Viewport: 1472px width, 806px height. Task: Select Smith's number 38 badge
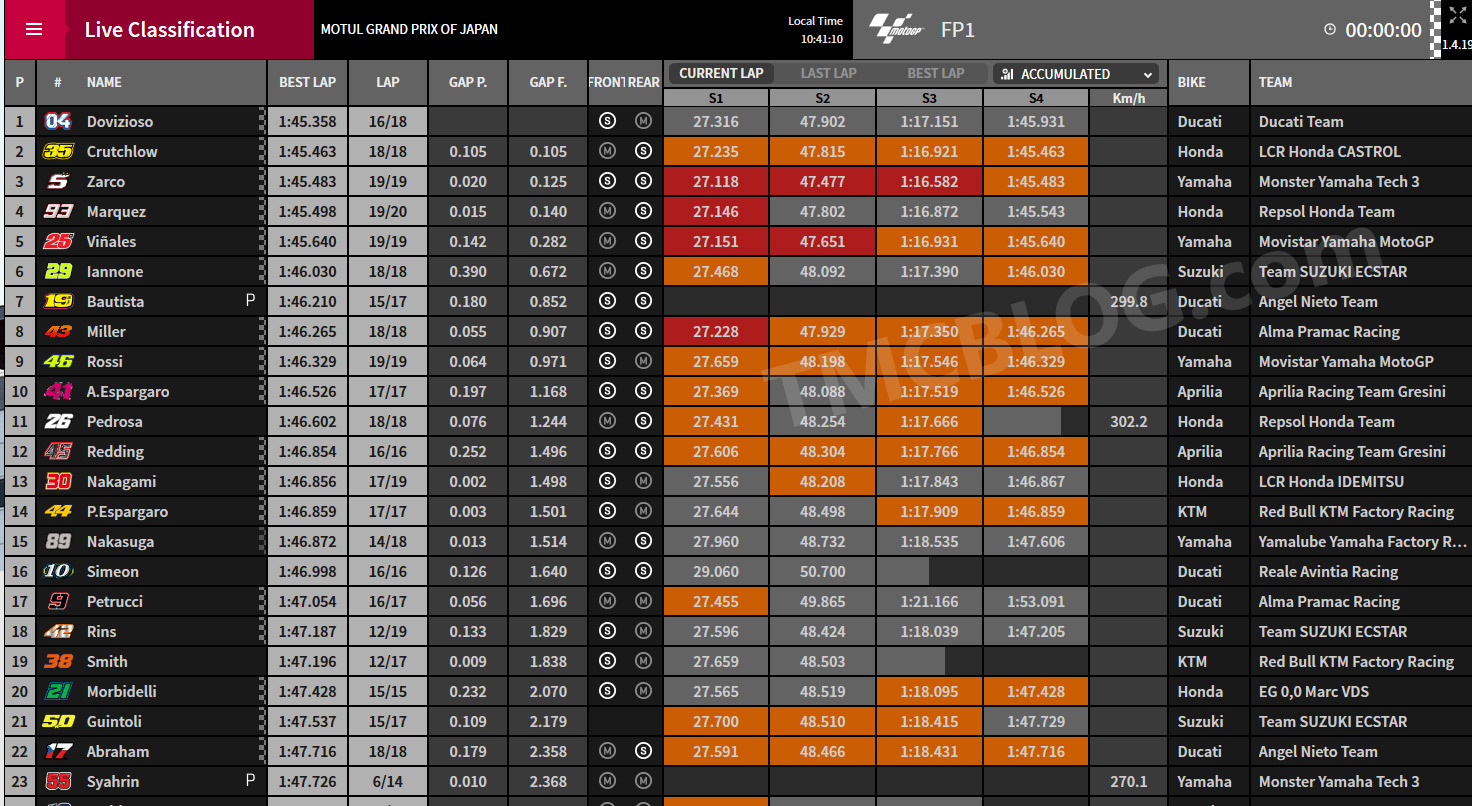58,661
